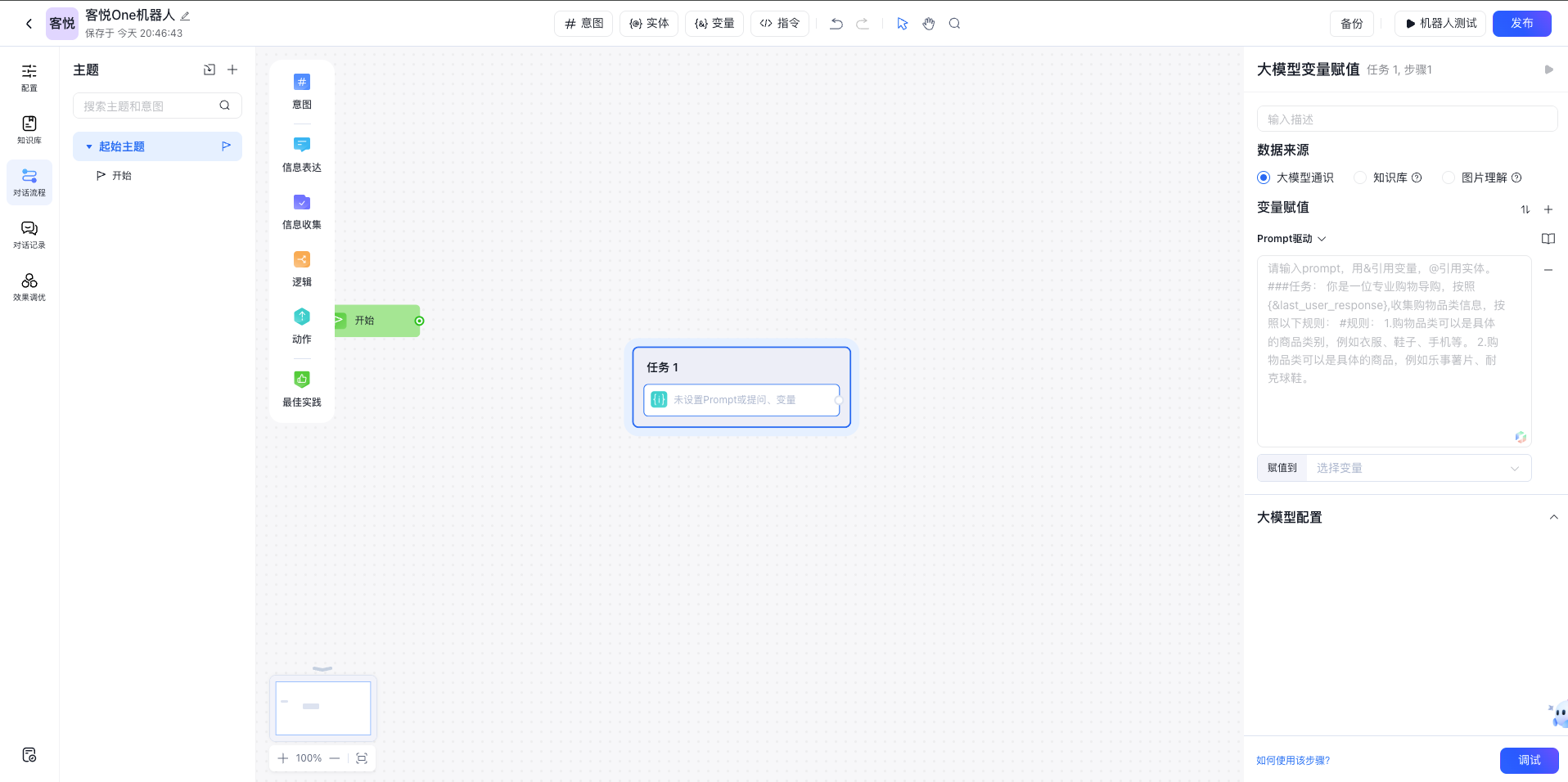Open 如何使用该步骤 help link
The height and width of the screenshot is (782, 1568).
1293,761
